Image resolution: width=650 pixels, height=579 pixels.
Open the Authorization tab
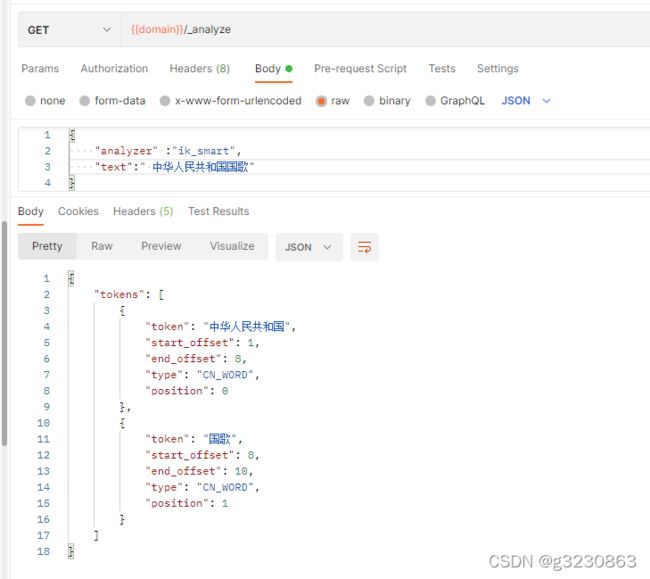114,68
